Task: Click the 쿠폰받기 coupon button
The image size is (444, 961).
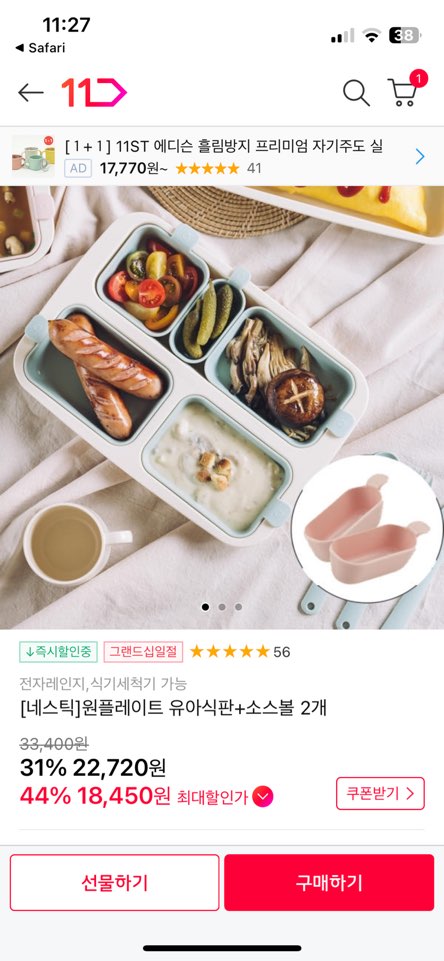Action: click(380, 793)
